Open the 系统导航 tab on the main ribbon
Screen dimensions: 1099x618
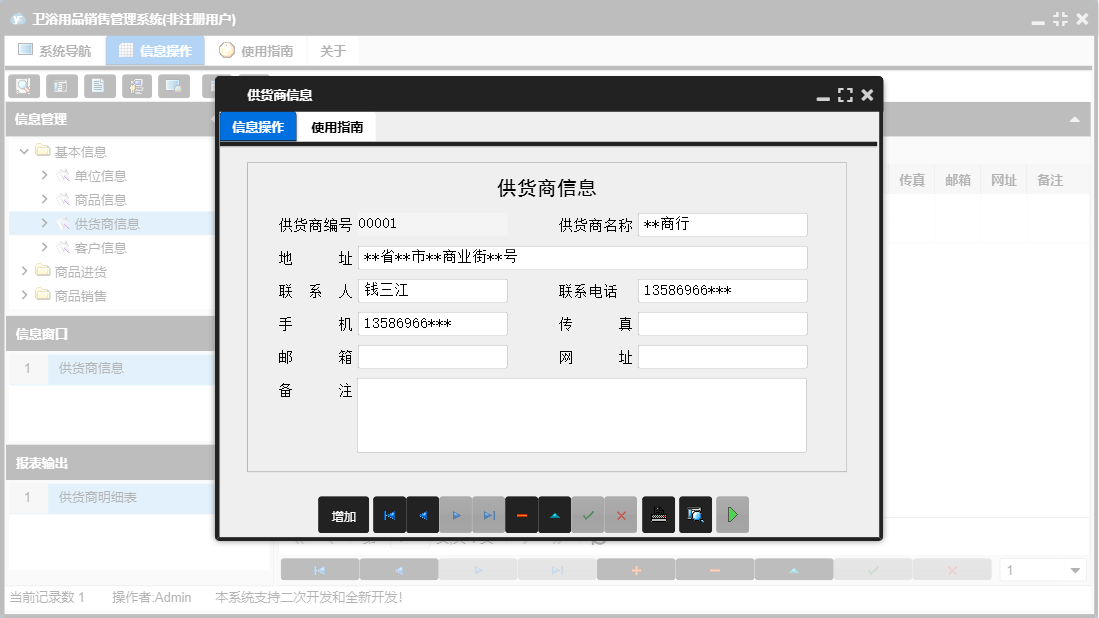click(x=55, y=49)
